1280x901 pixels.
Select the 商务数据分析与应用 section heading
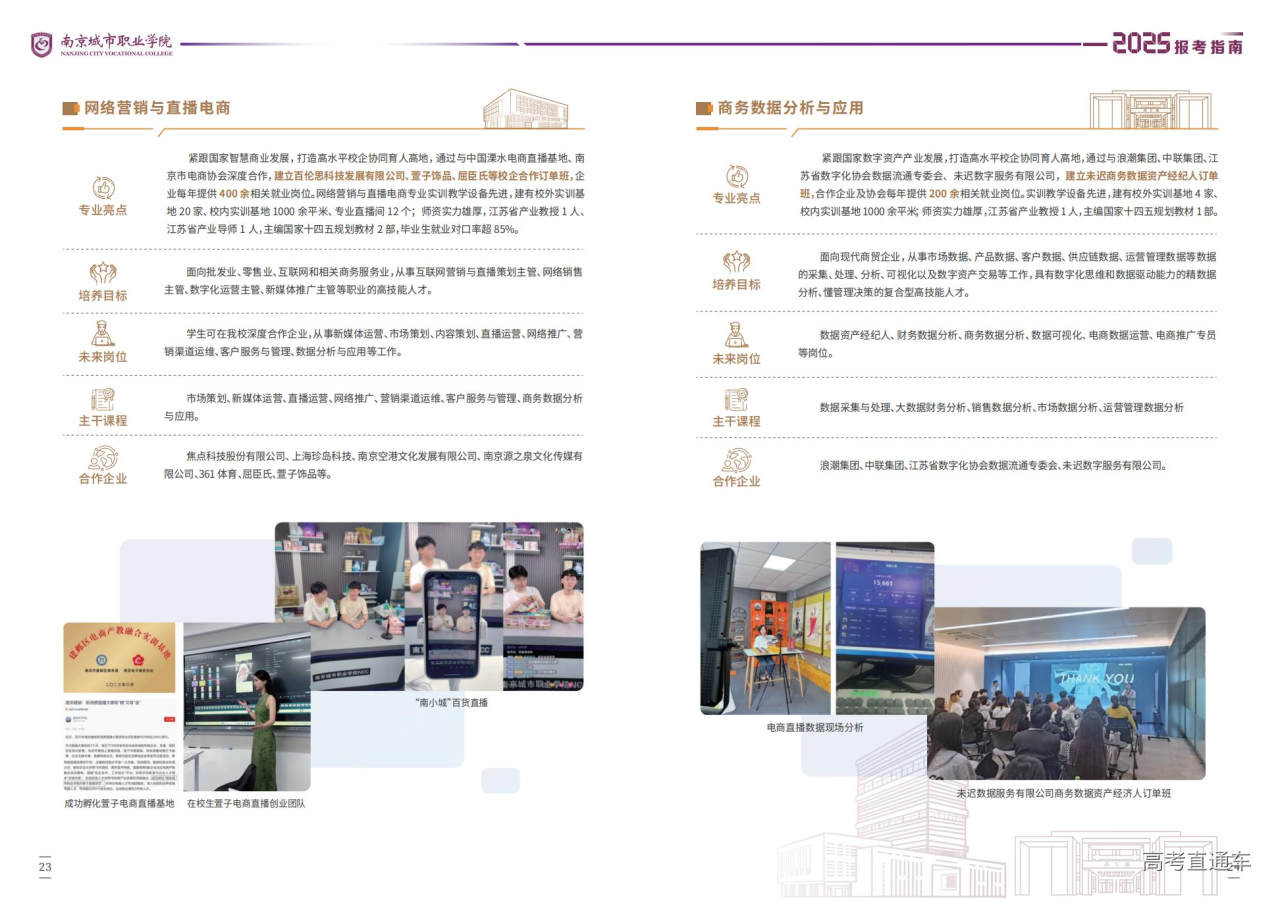(x=790, y=108)
